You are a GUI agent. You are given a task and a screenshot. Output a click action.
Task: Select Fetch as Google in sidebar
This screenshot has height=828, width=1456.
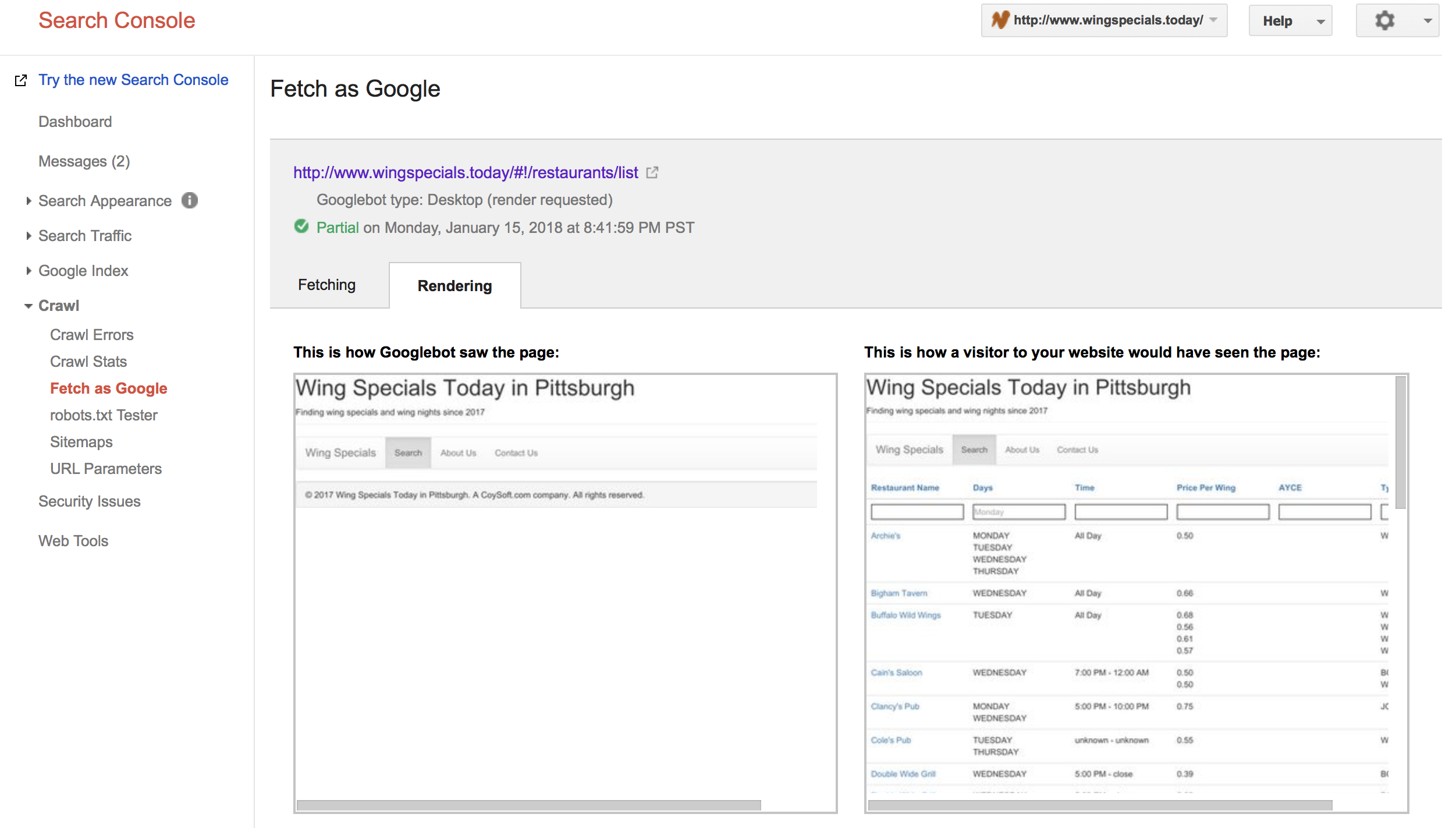pos(109,388)
